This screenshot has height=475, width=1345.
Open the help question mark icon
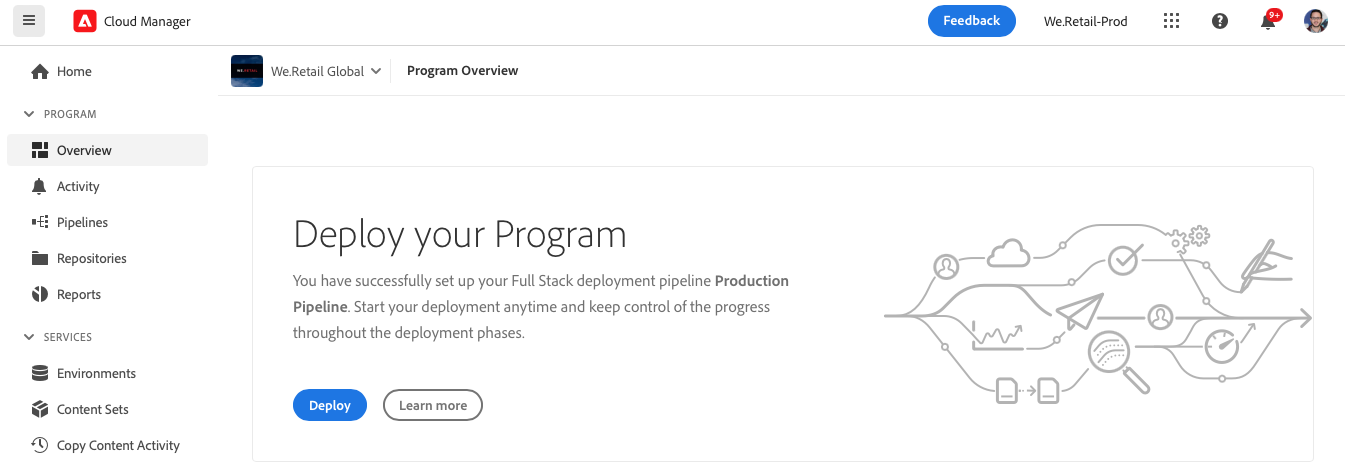coord(1219,21)
